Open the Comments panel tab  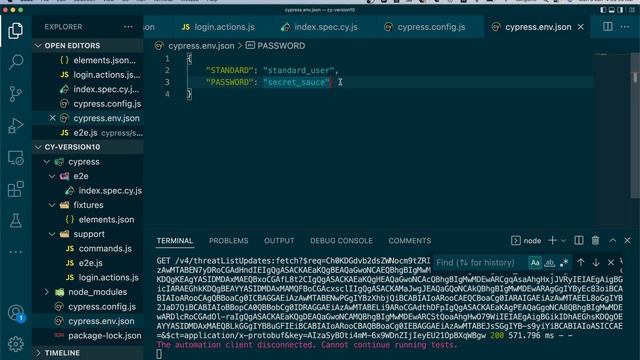click(x=409, y=241)
